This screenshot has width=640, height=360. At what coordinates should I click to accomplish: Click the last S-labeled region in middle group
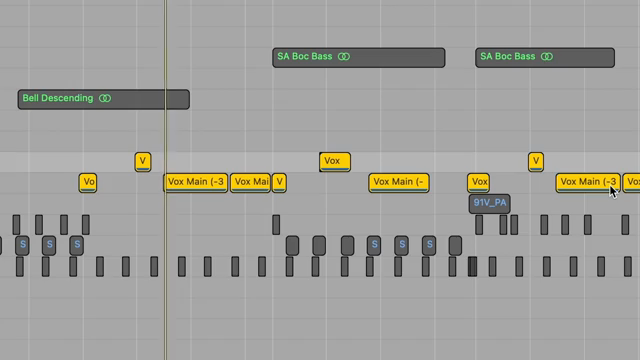[x=429, y=245]
